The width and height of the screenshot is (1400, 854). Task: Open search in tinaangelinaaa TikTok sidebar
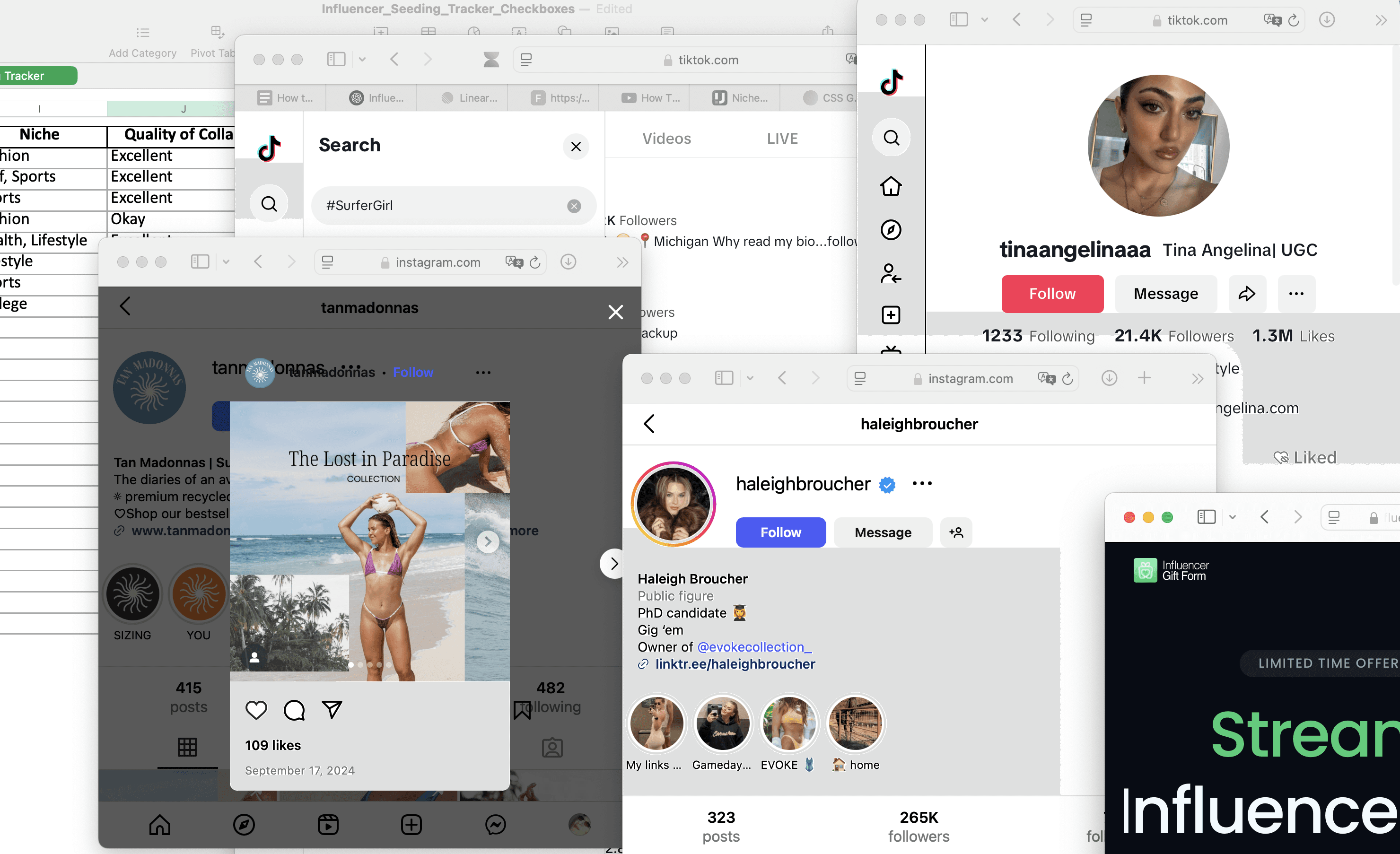(x=891, y=138)
